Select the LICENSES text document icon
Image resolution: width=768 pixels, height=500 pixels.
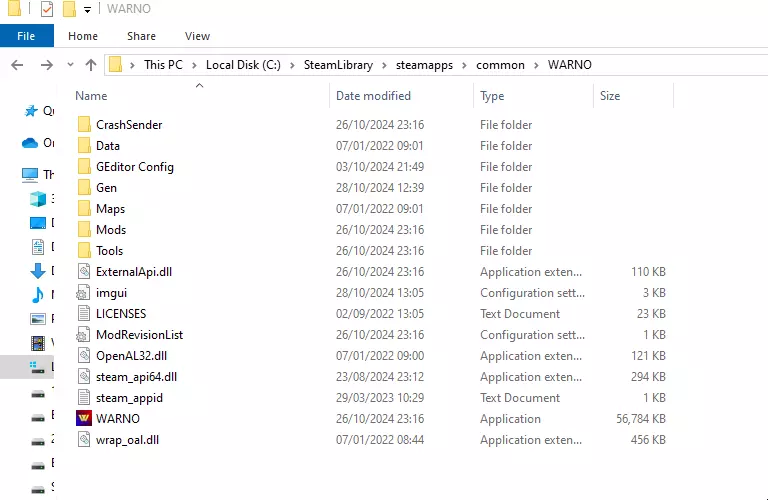point(84,314)
